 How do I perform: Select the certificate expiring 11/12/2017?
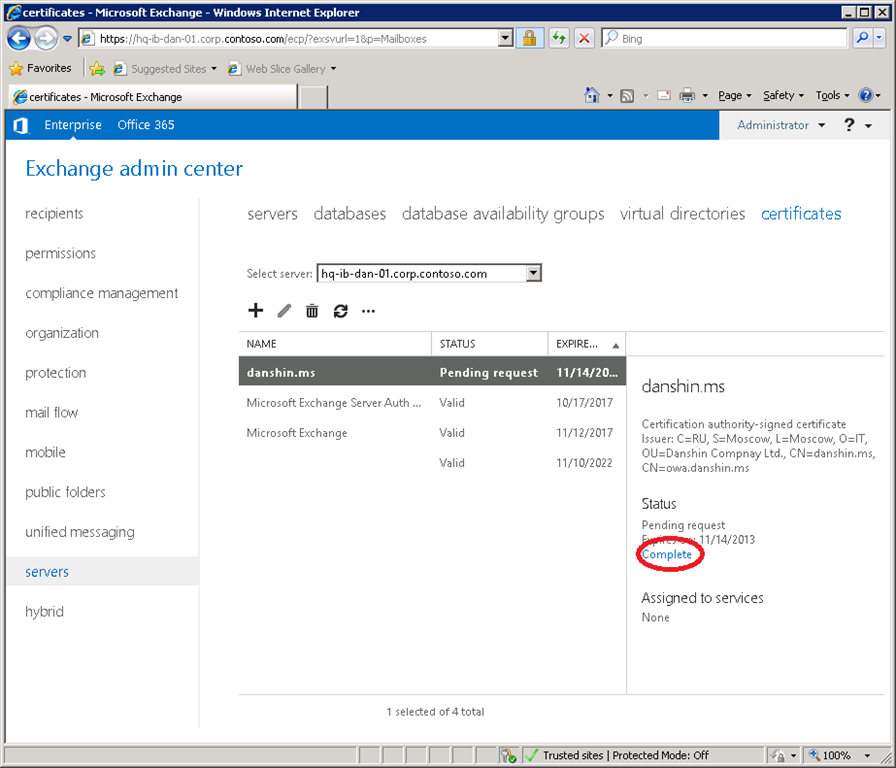[x=433, y=433]
